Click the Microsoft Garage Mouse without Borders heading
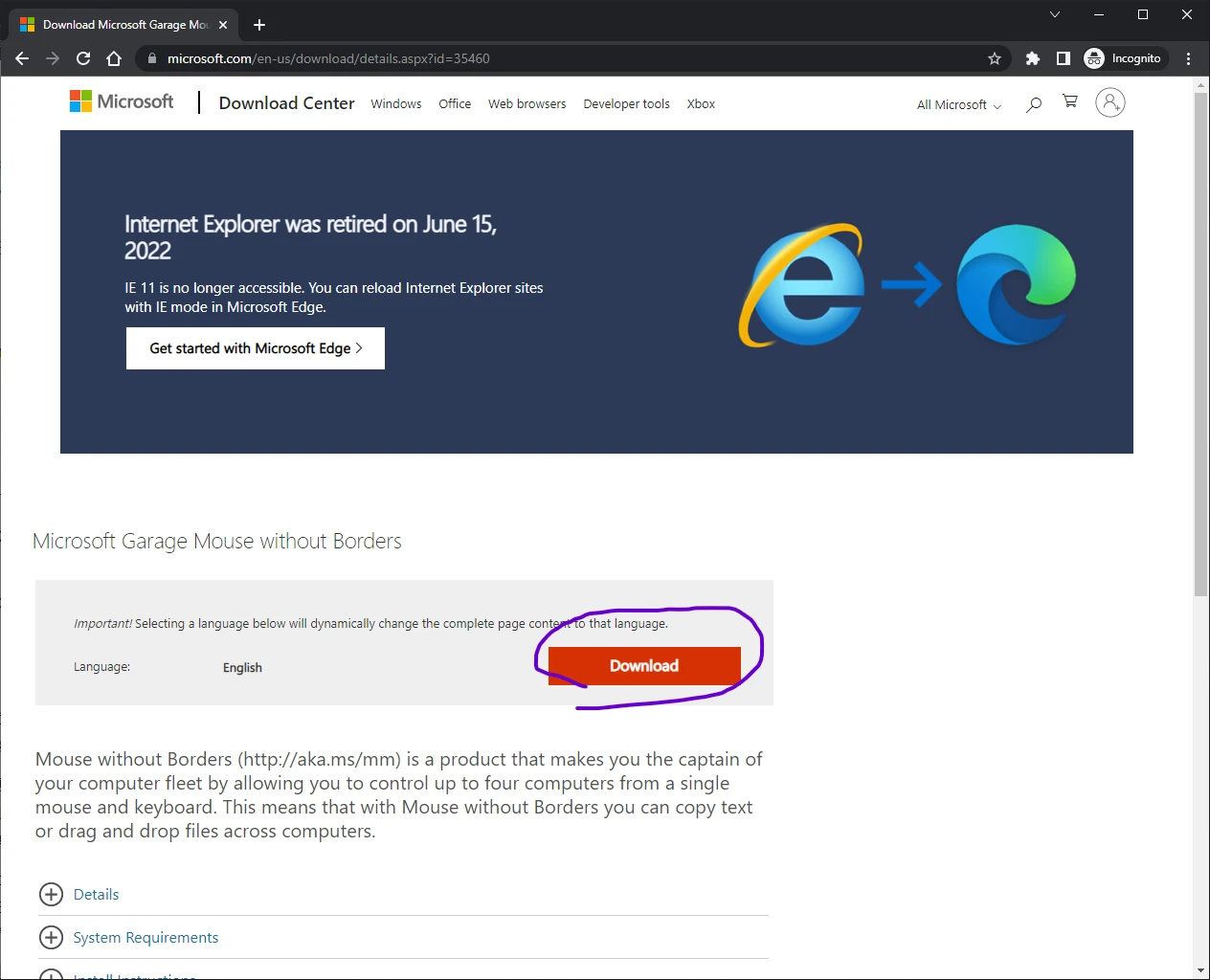 point(217,541)
